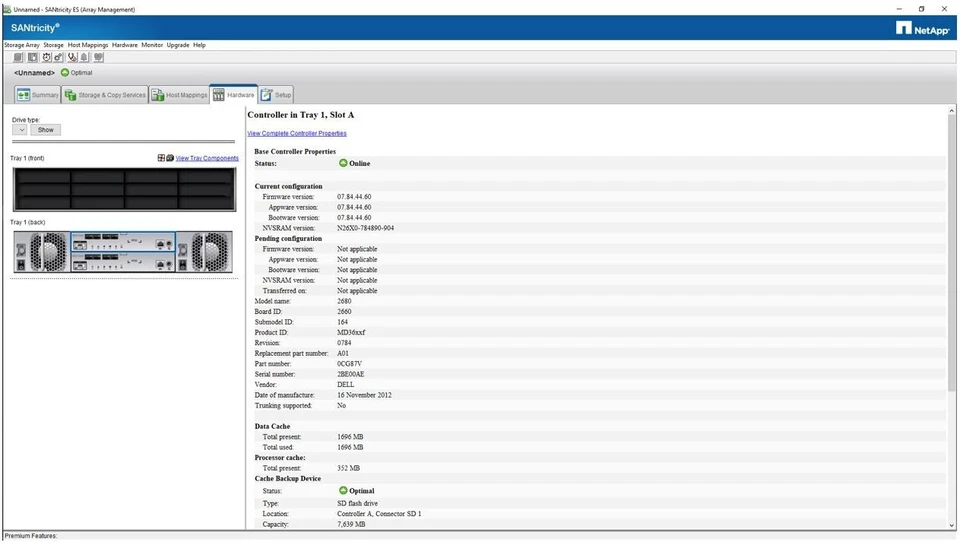Screen dimensions: 960x542
Task: Click the stethoscope Recovery Guru toolbar icon
Action: tap(72, 57)
